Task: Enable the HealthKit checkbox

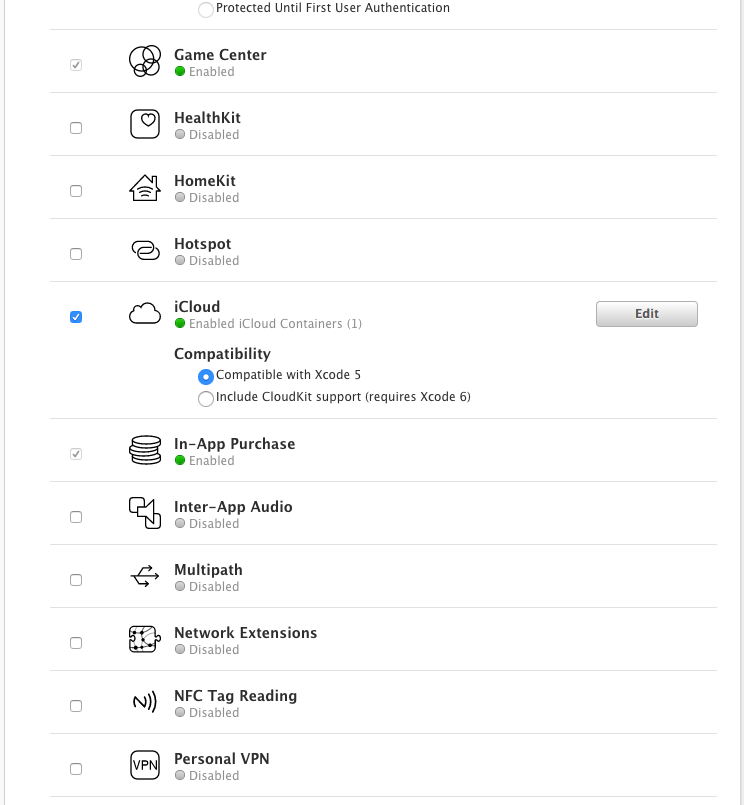Action: click(76, 128)
